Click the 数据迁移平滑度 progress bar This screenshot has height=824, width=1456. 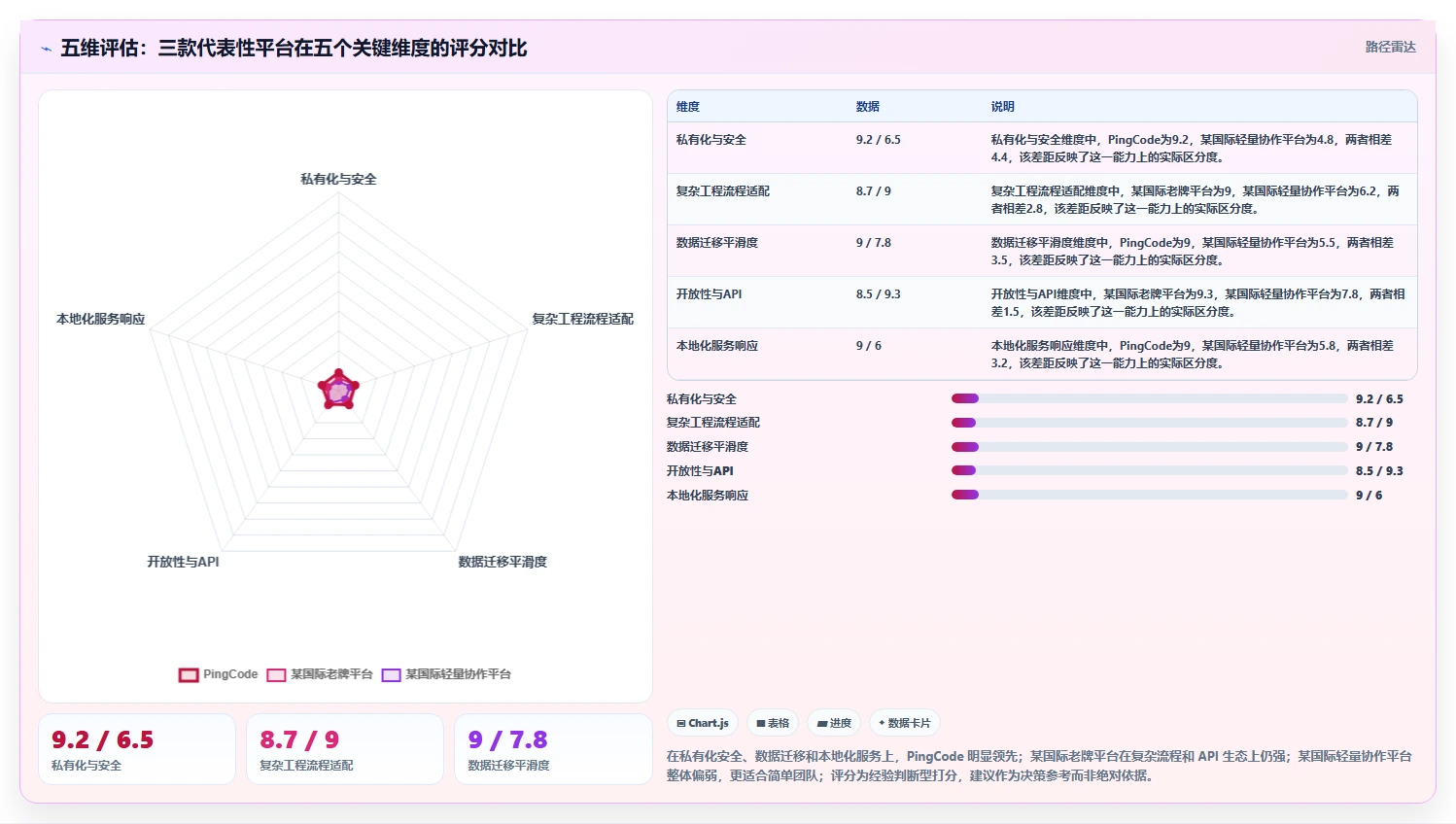pos(1150,447)
